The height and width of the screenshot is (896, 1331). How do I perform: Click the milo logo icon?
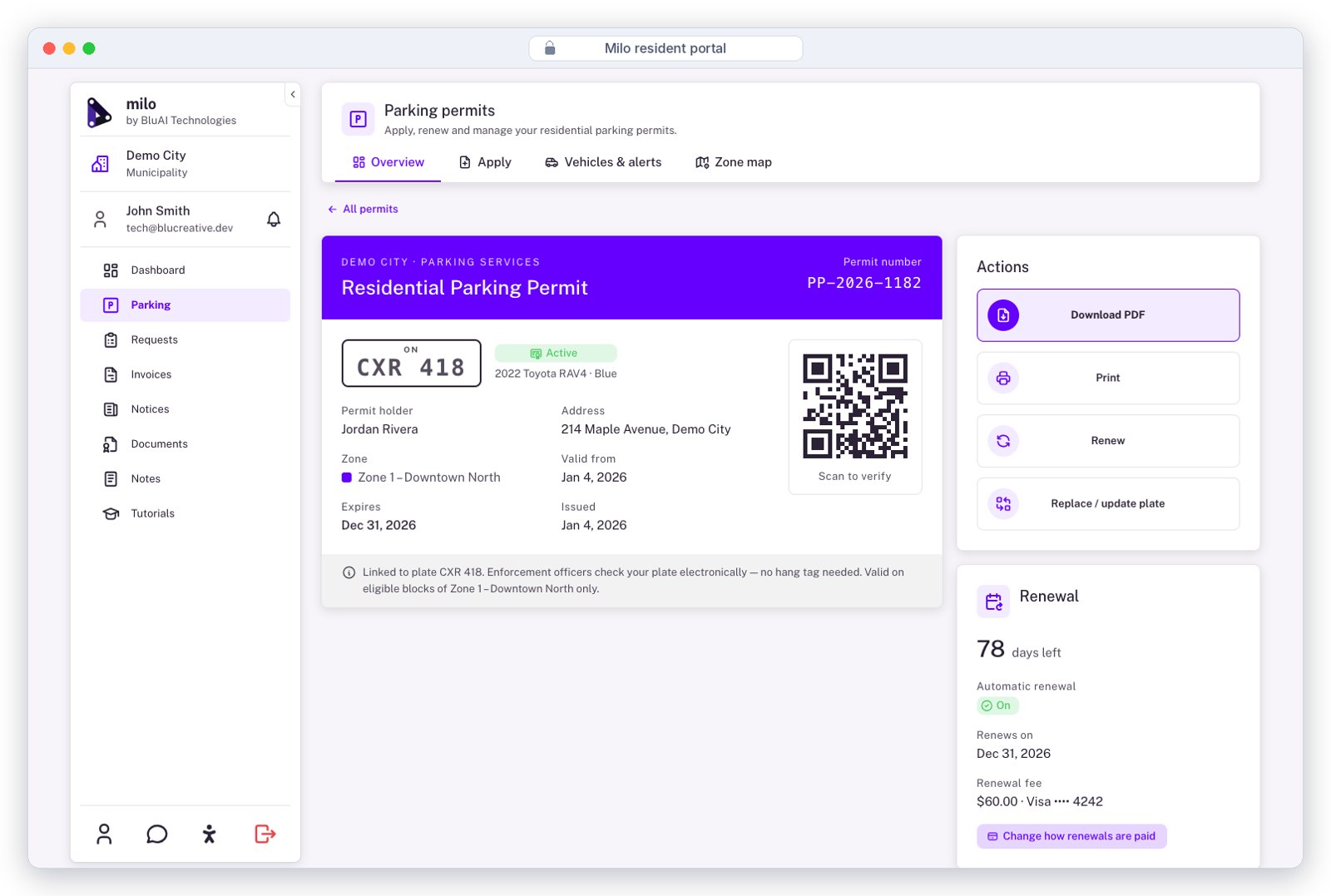(x=99, y=112)
